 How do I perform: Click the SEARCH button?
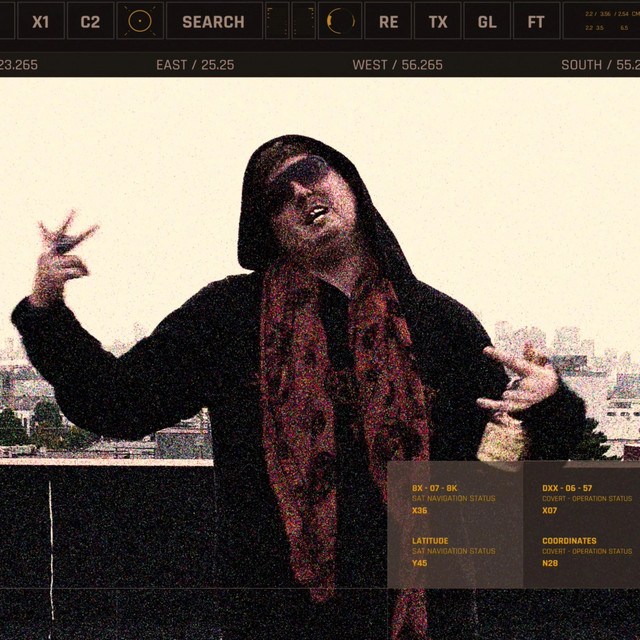tap(213, 21)
